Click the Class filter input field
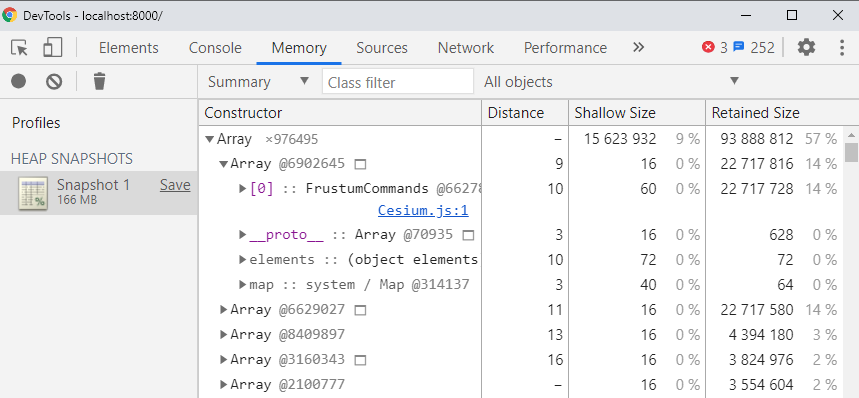 (x=398, y=82)
